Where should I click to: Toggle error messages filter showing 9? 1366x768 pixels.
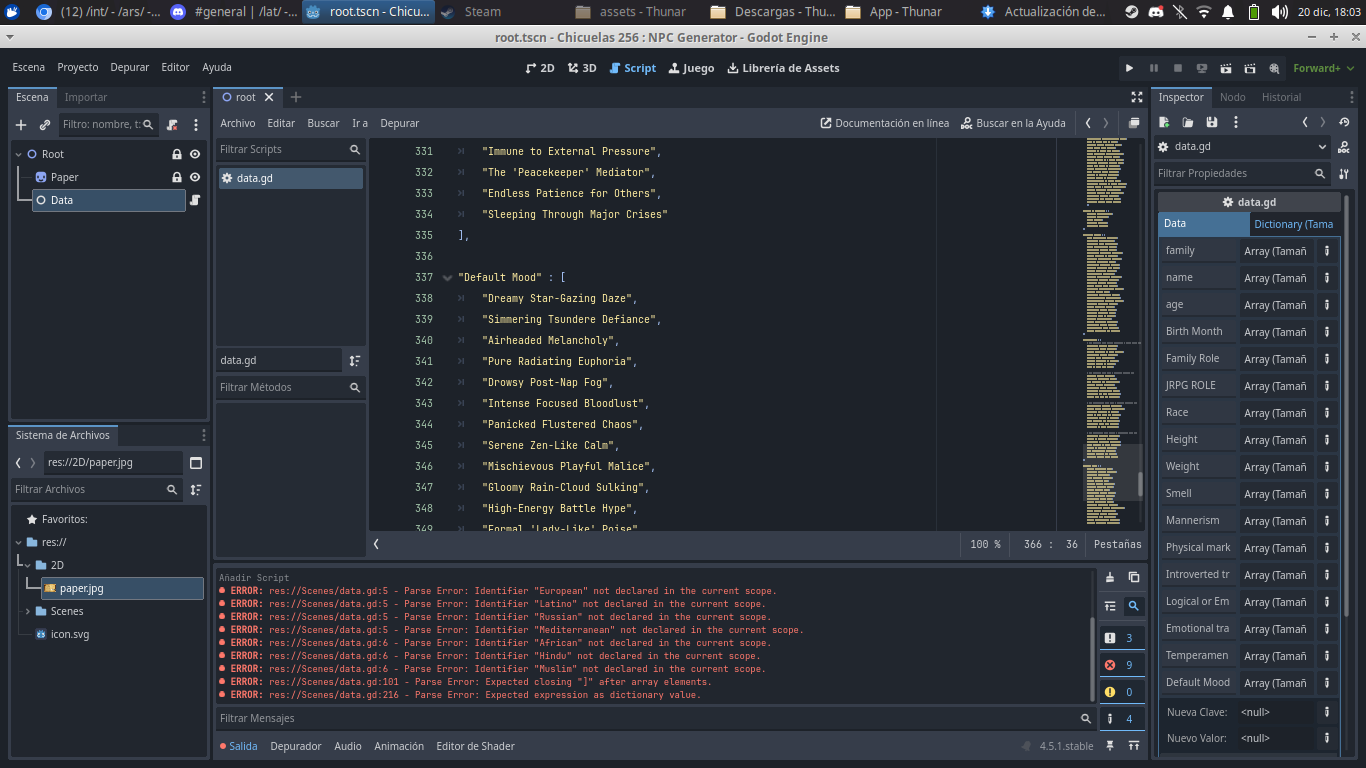(1122, 665)
